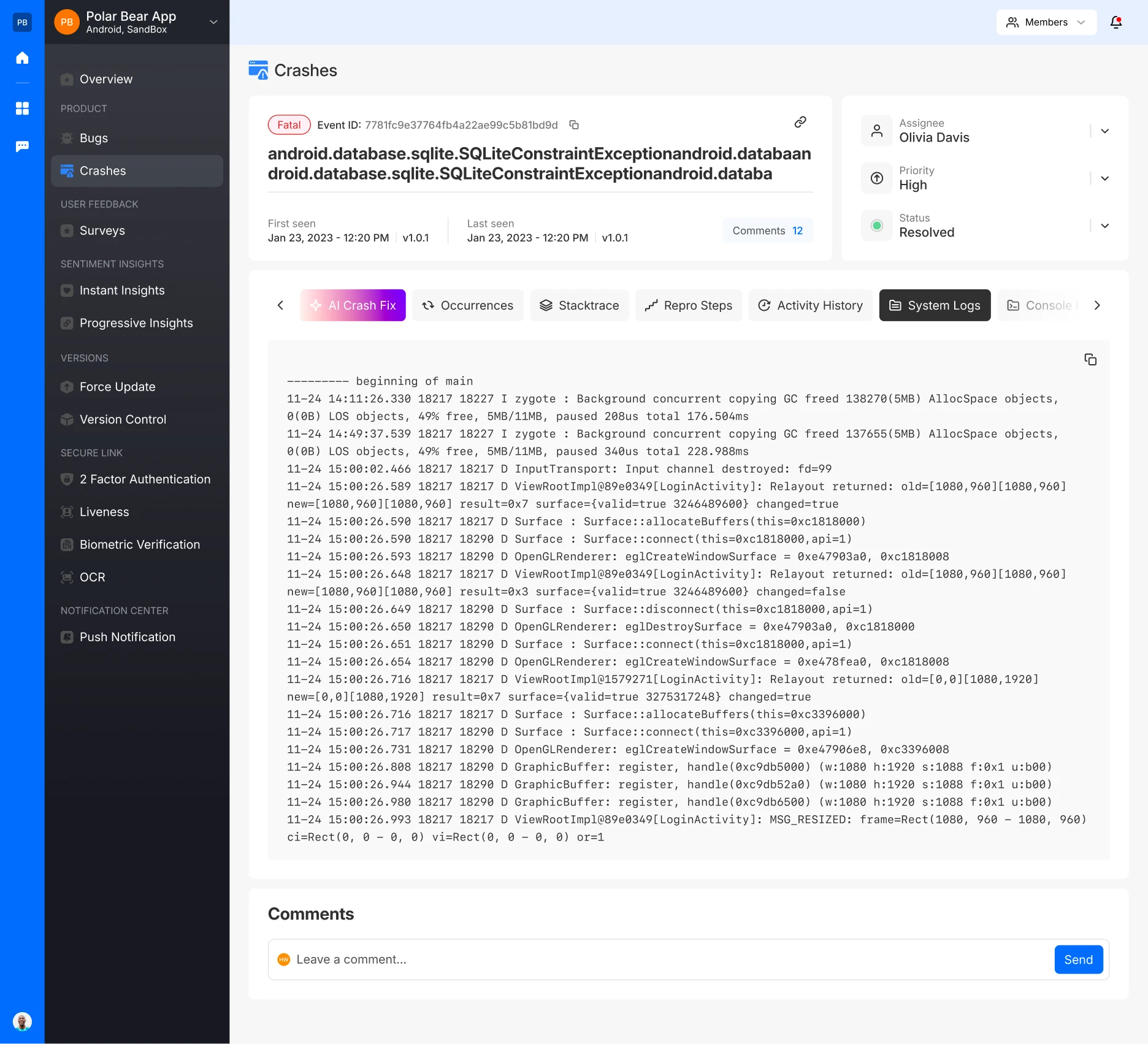Image resolution: width=1148 pixels, height=1044 pixels.
Task: Go to home in left rail
Action: (x=22, y=58)
